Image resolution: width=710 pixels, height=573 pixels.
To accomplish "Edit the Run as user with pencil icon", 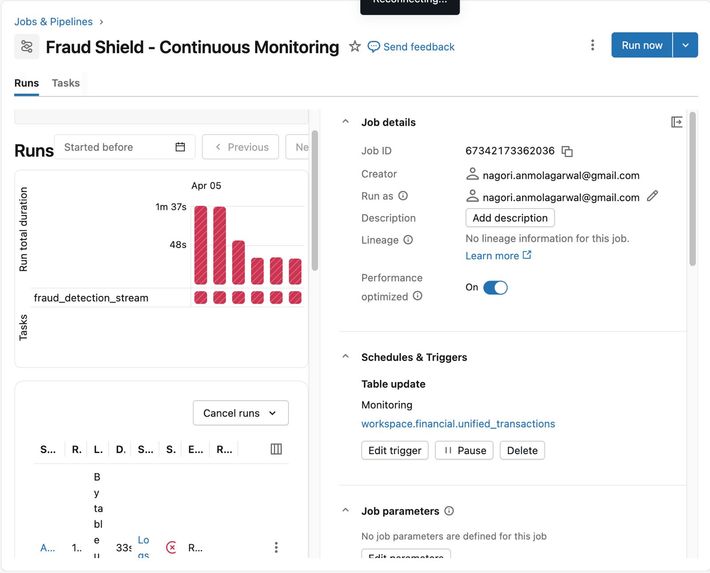I will click(x=652, y=196).
